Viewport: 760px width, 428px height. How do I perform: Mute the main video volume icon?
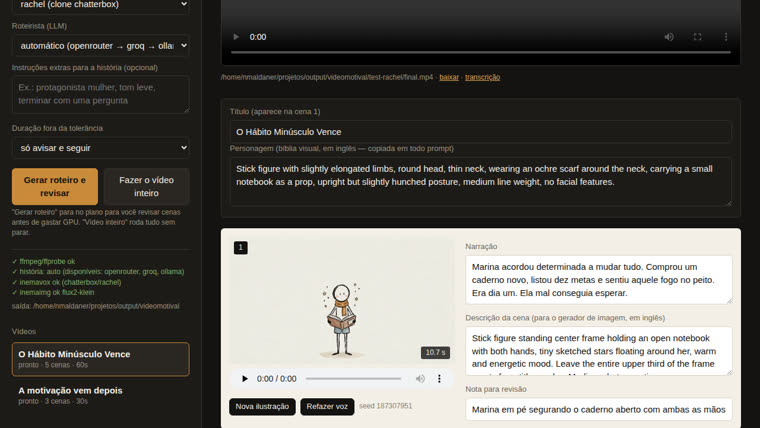click(x=669, y=37)
